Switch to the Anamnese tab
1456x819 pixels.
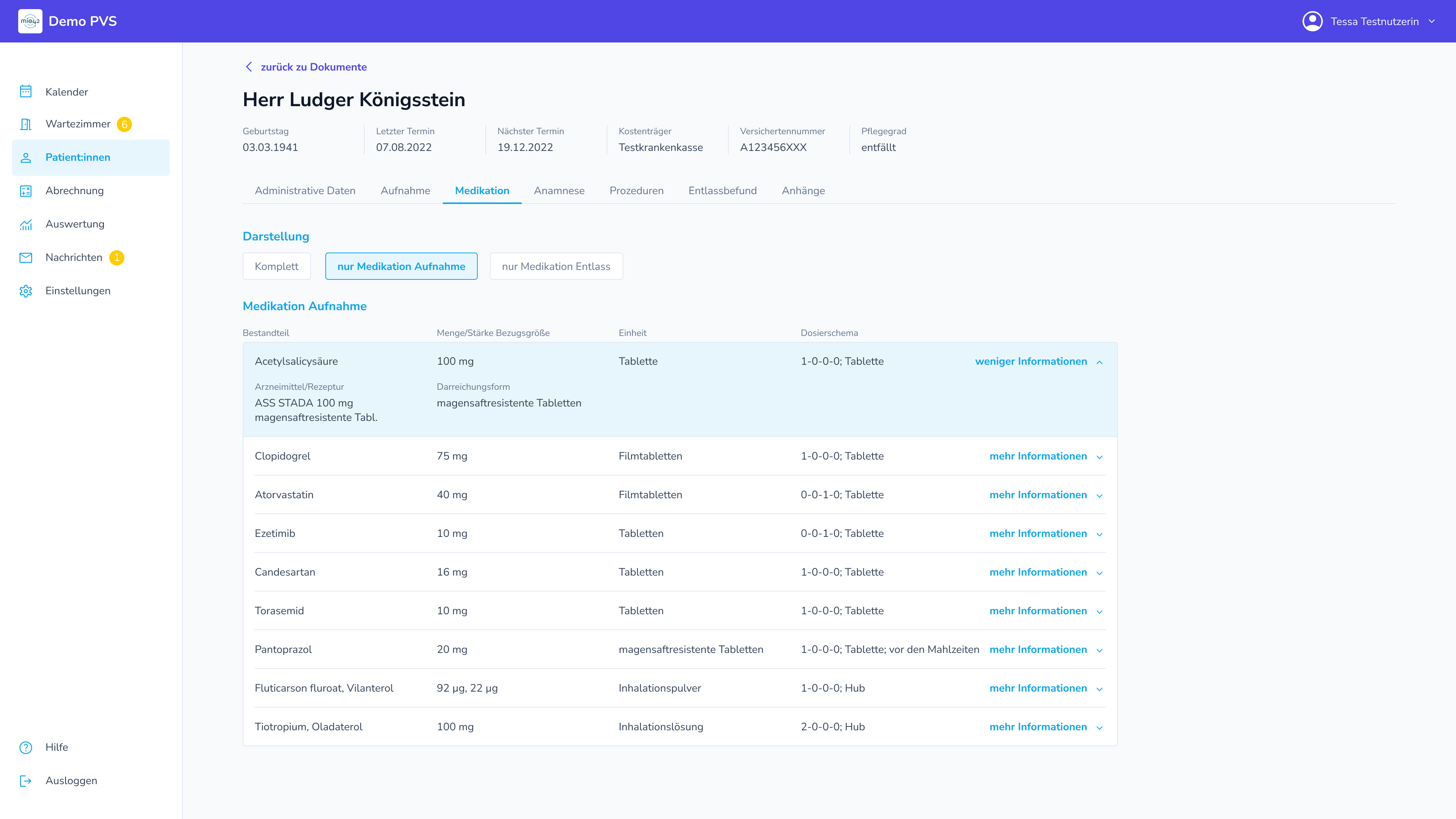559,190
